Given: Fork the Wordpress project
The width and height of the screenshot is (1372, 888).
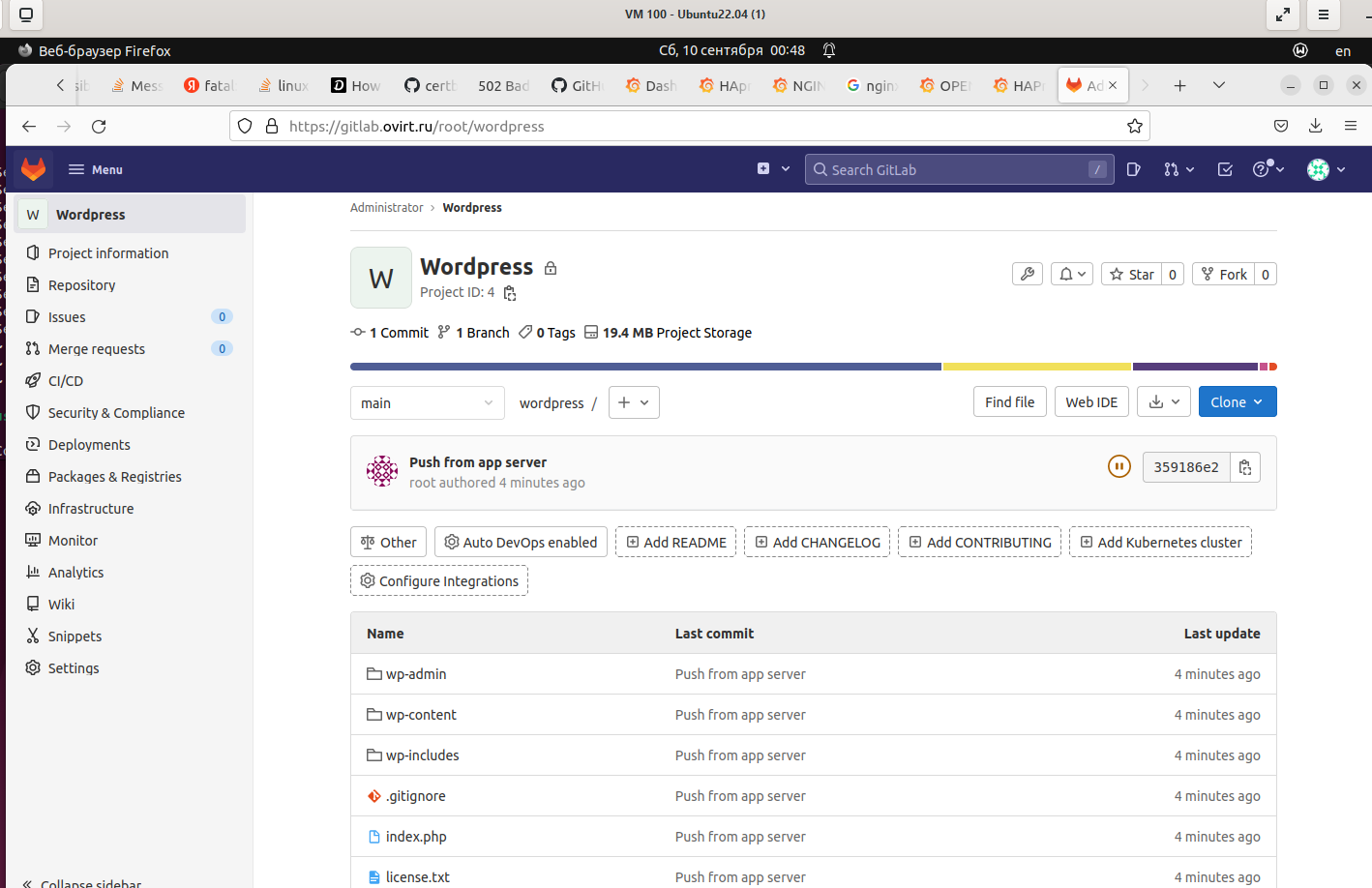Looking at the screenshot, I should pos(1223,275).
